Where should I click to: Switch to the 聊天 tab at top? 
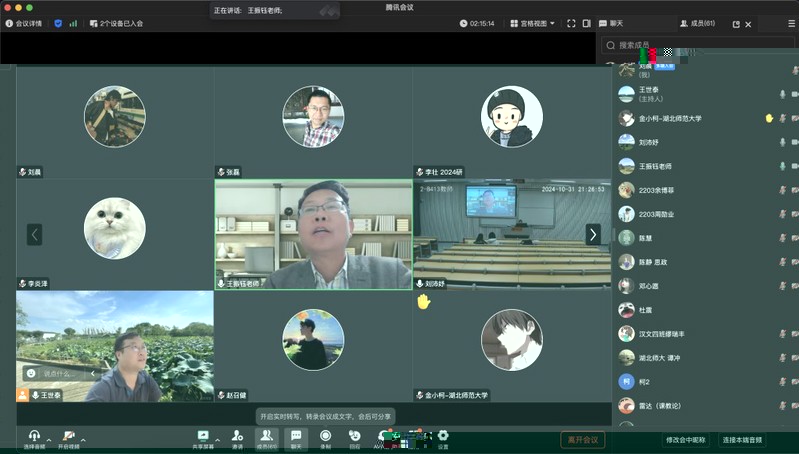point(611,23)
